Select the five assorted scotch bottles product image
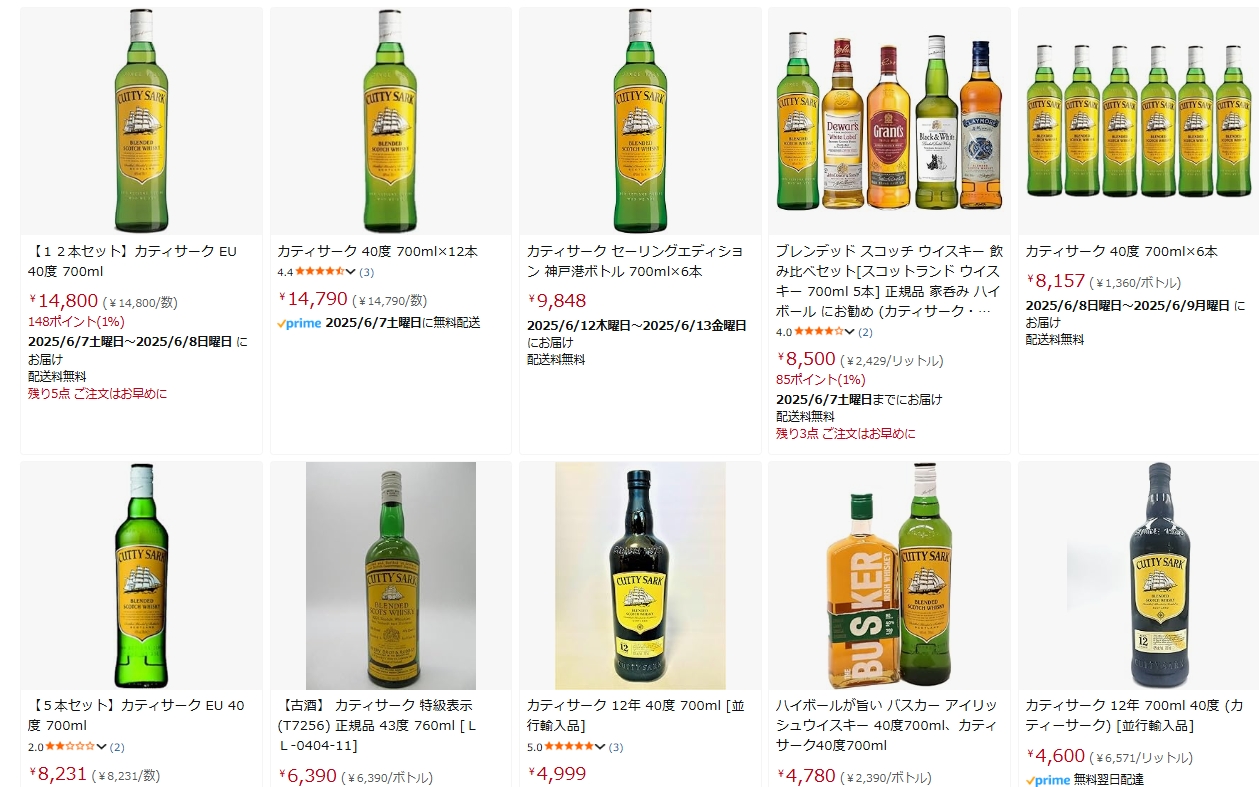 point(889,121)
